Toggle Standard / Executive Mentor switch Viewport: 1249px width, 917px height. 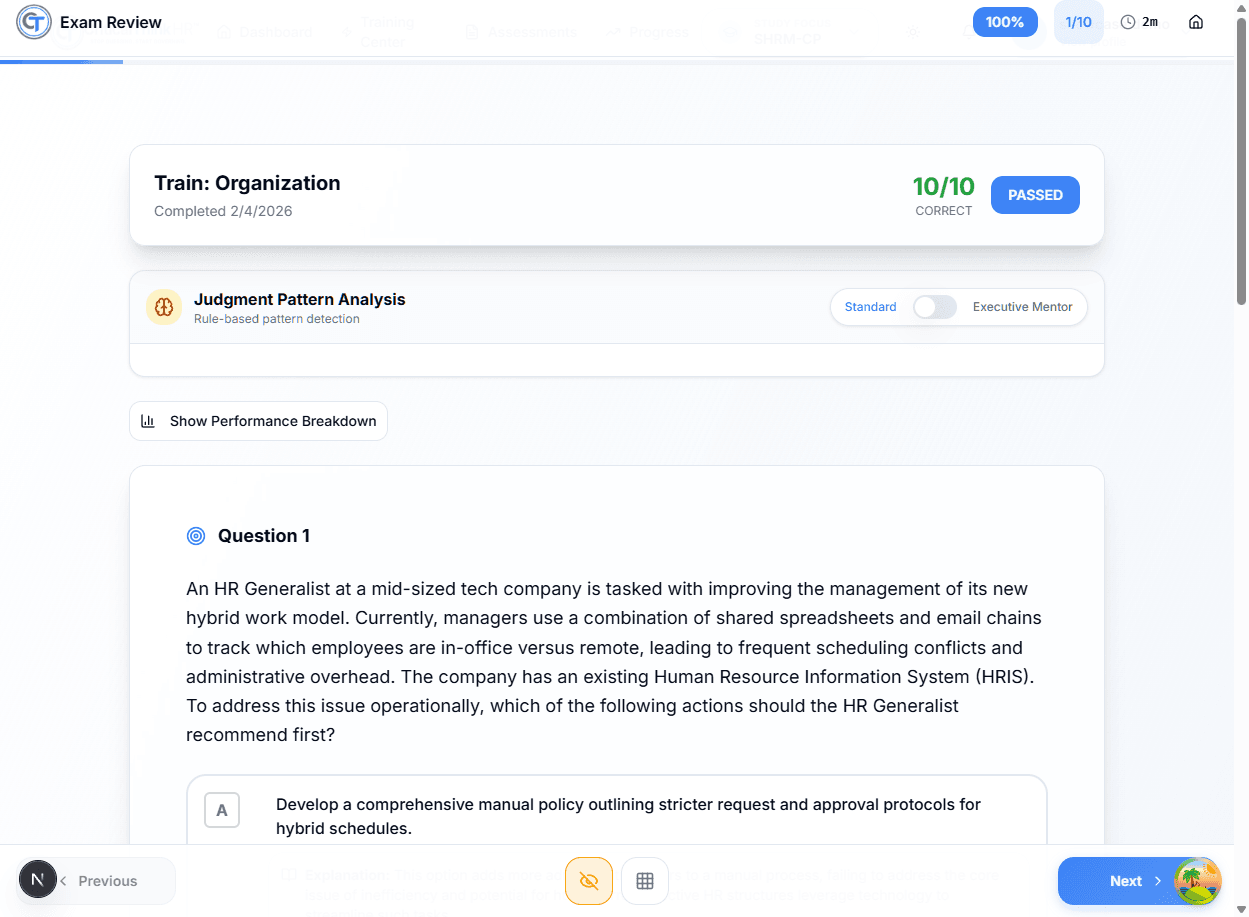click(935, 307)
